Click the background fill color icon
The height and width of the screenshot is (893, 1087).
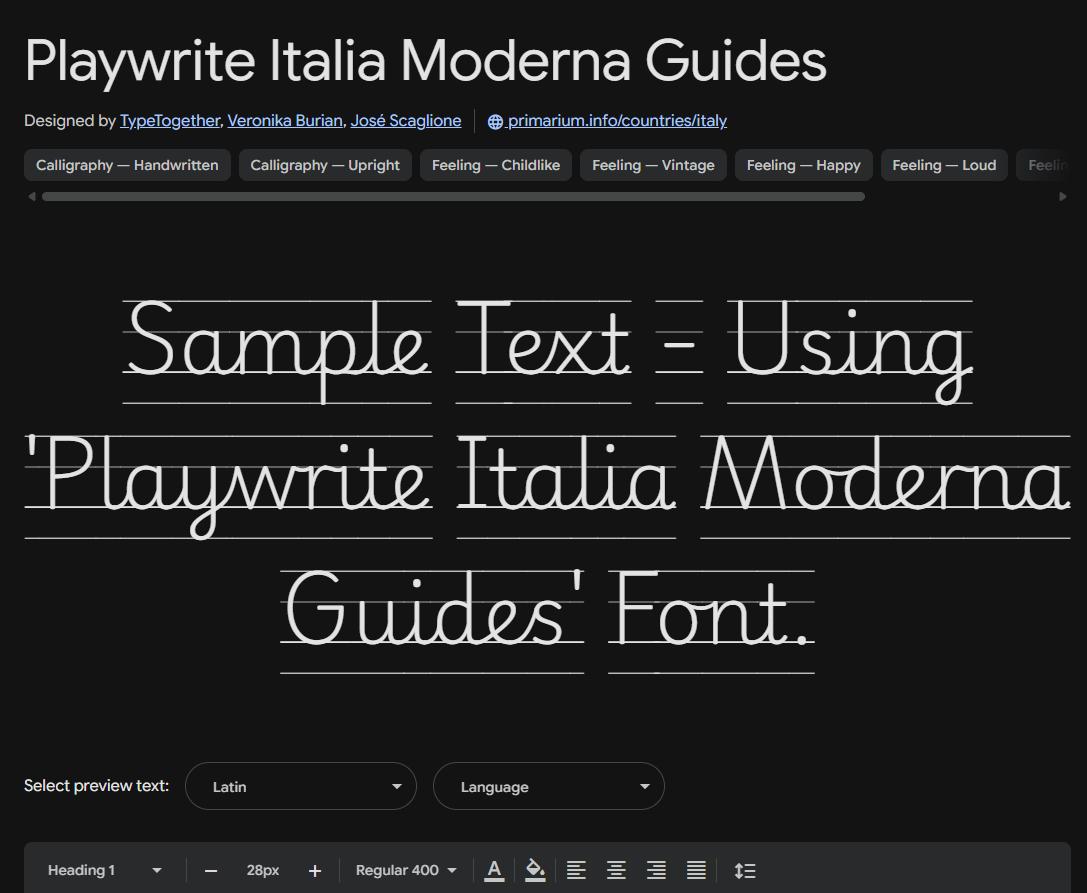click(x=534, y=870)
